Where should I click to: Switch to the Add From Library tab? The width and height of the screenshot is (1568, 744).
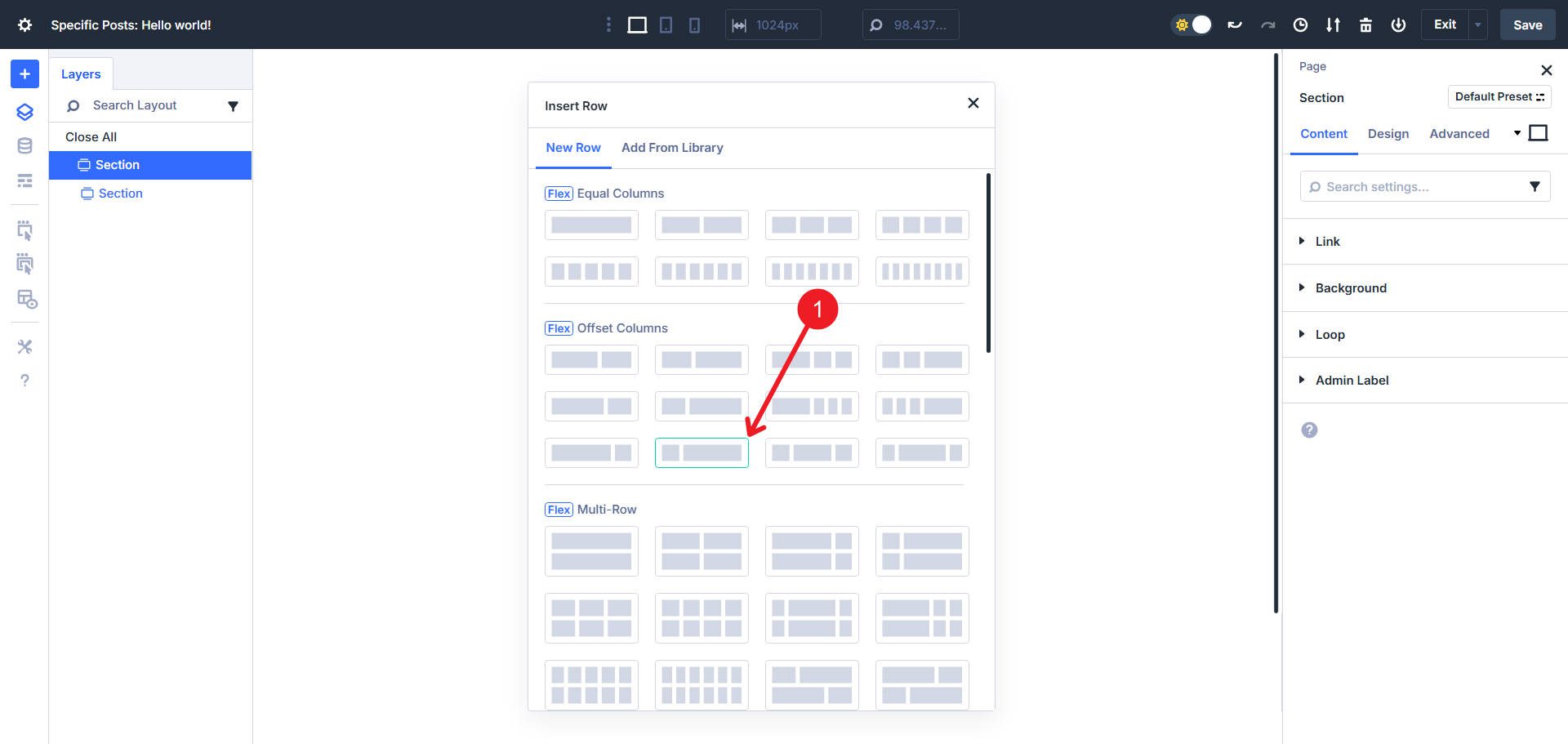pyautogui.click(x=672, y=148)
